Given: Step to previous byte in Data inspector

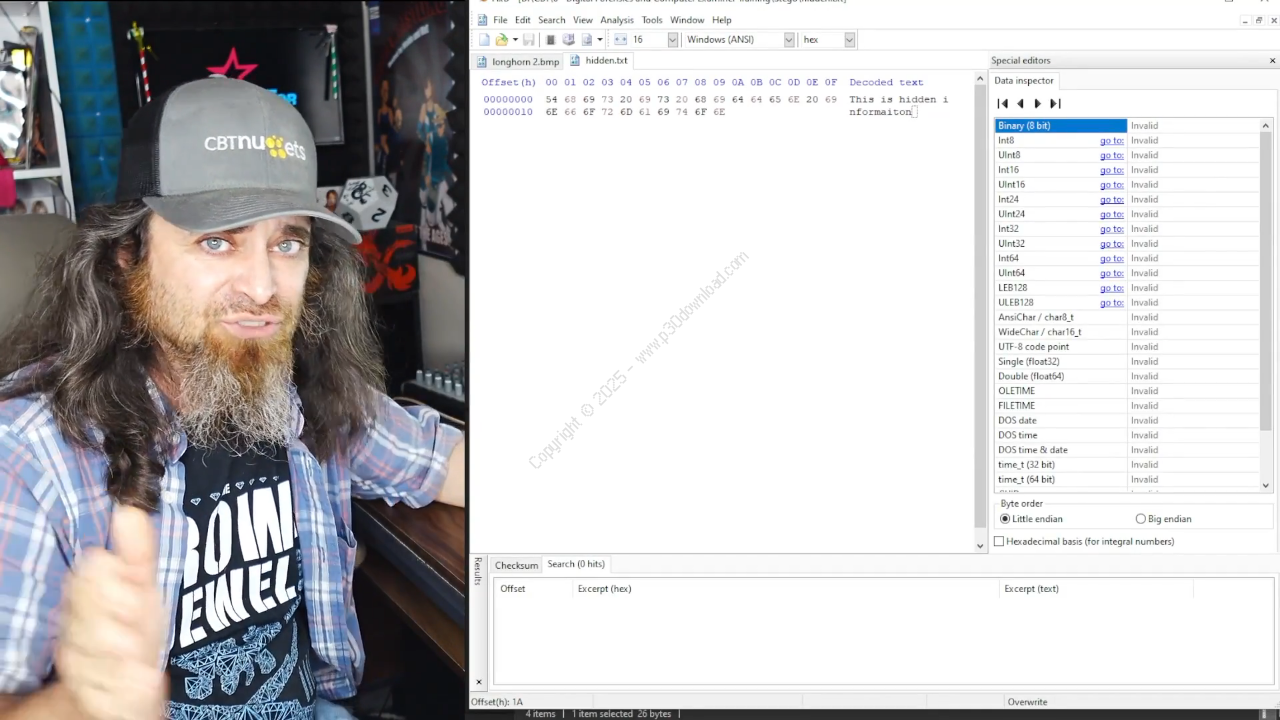Looking at the screenshot, I should [x=1020, y=103].
